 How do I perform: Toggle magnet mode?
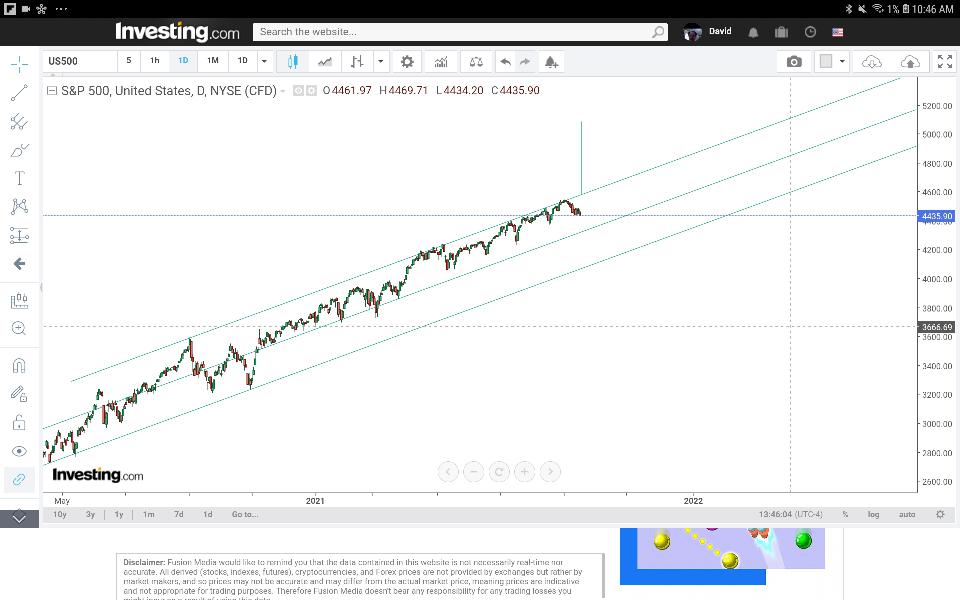pyautogui.click(x=19, y=366)
